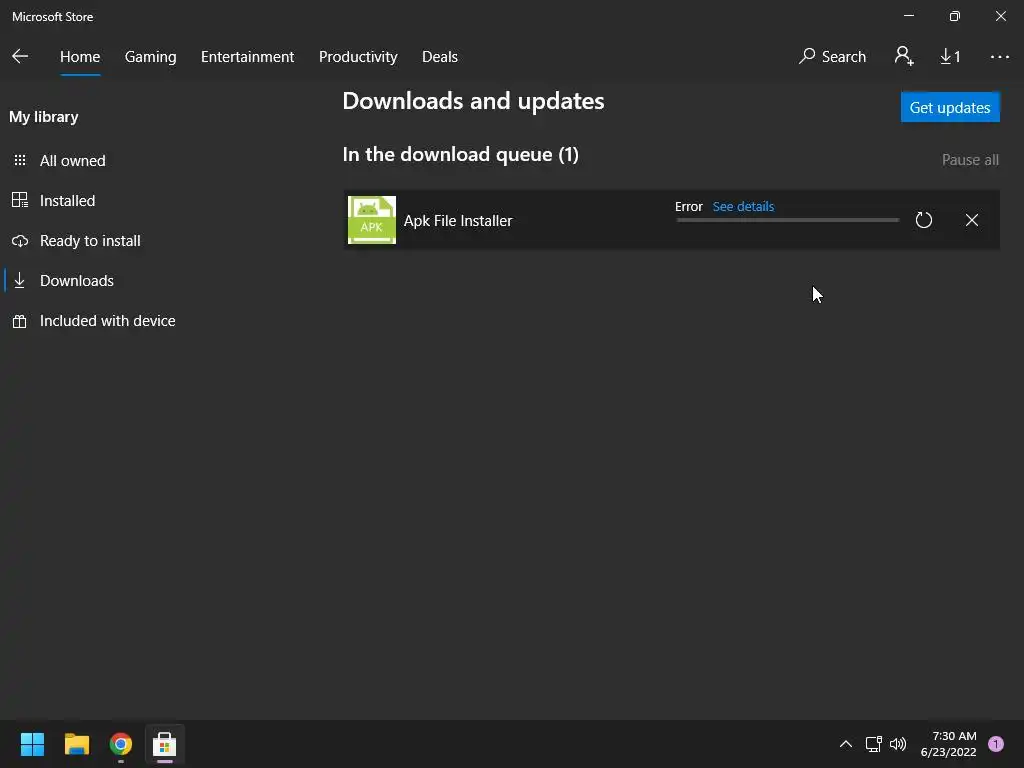This screenshot has width=1024, height=768.
Task: Cancel the Apk File Installer download
Action: [x=972, y=220]
